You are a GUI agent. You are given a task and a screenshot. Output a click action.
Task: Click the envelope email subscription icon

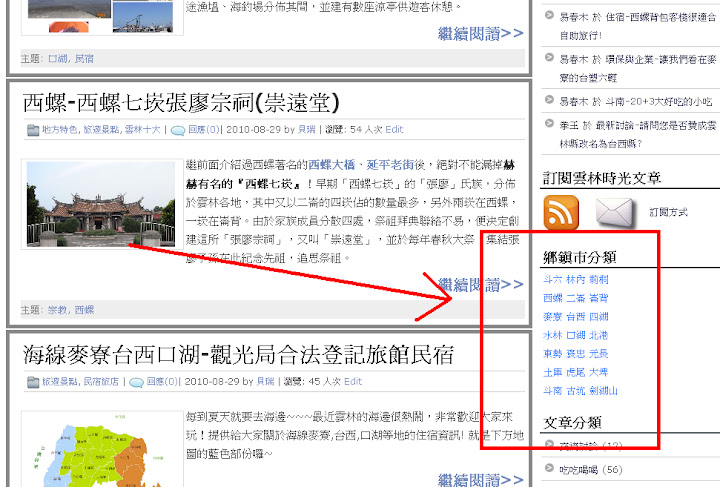[x=614, y=212]
